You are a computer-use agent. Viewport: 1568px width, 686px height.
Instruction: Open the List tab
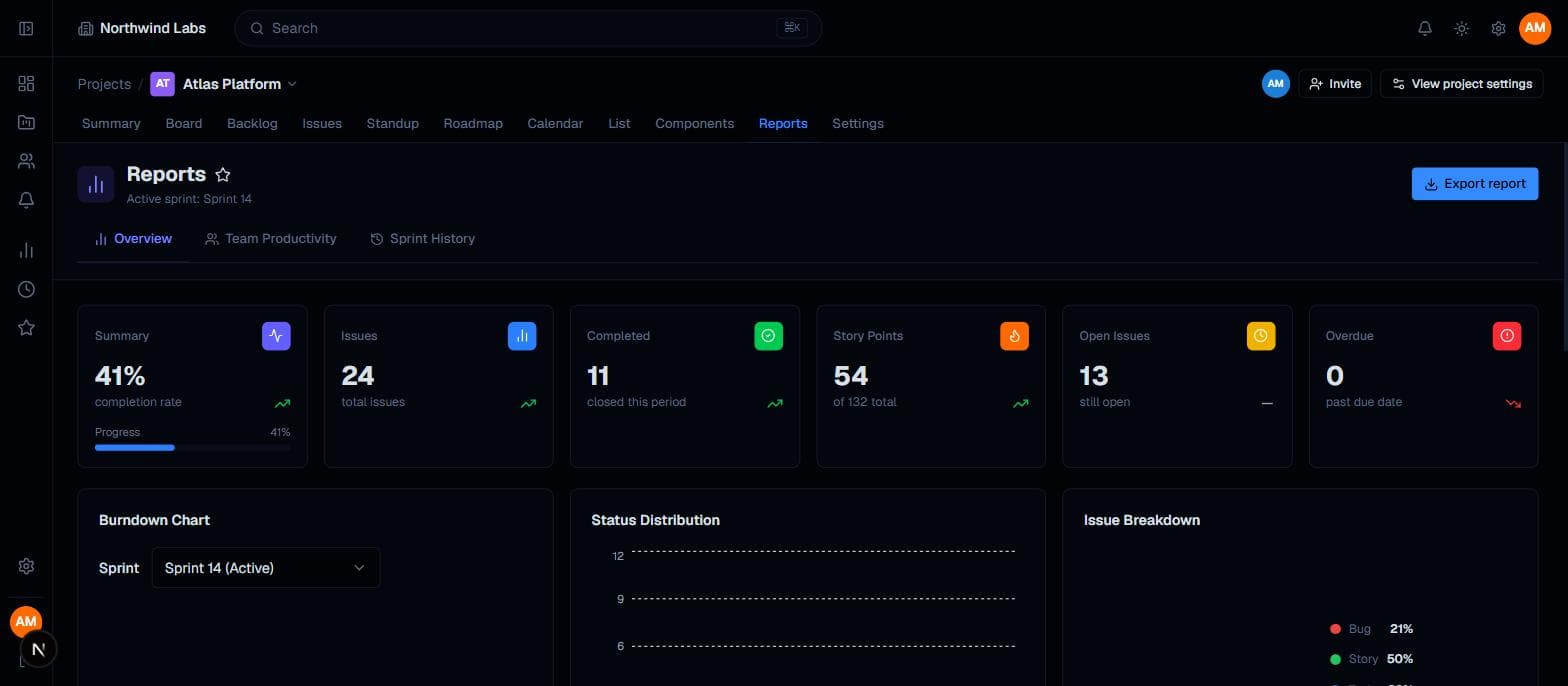tap(619, 123)
